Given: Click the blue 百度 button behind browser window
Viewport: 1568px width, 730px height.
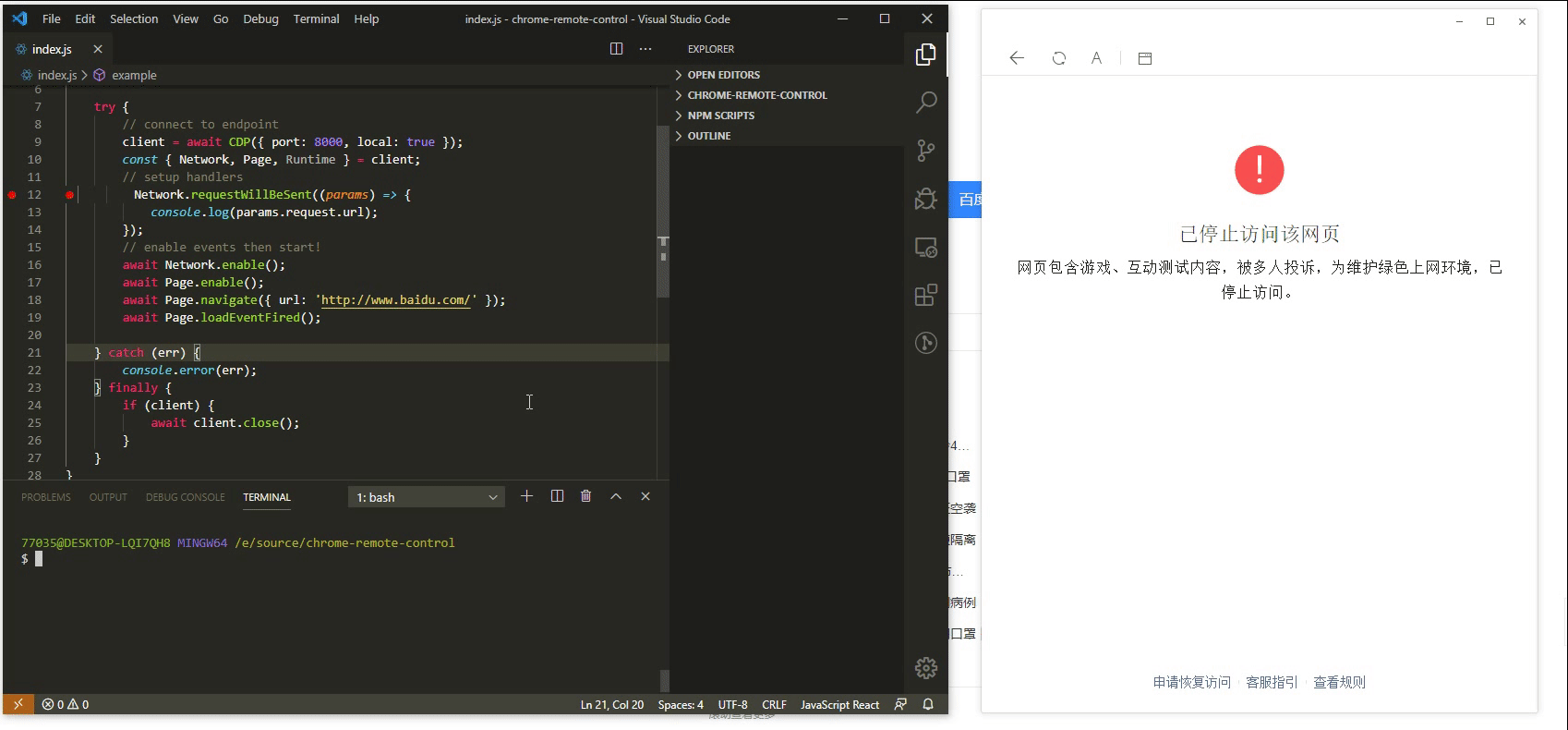Looking at the screenshot, I should coord(966,200).
